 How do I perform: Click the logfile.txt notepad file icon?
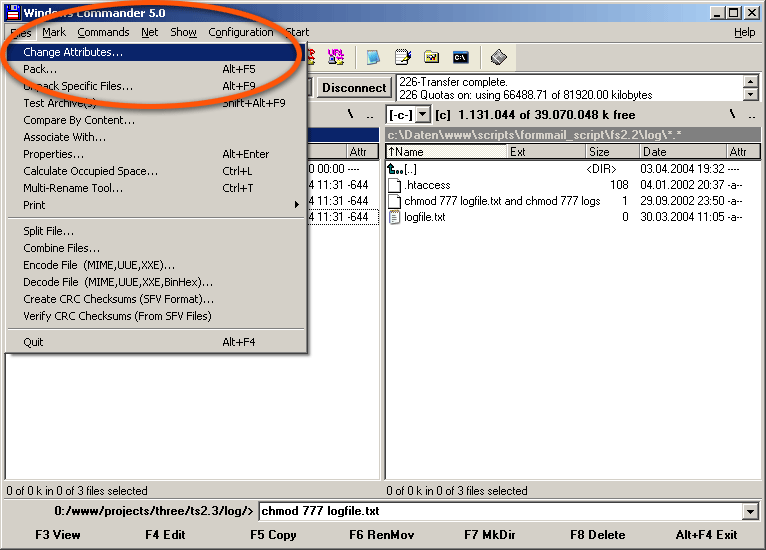[394, 217]
